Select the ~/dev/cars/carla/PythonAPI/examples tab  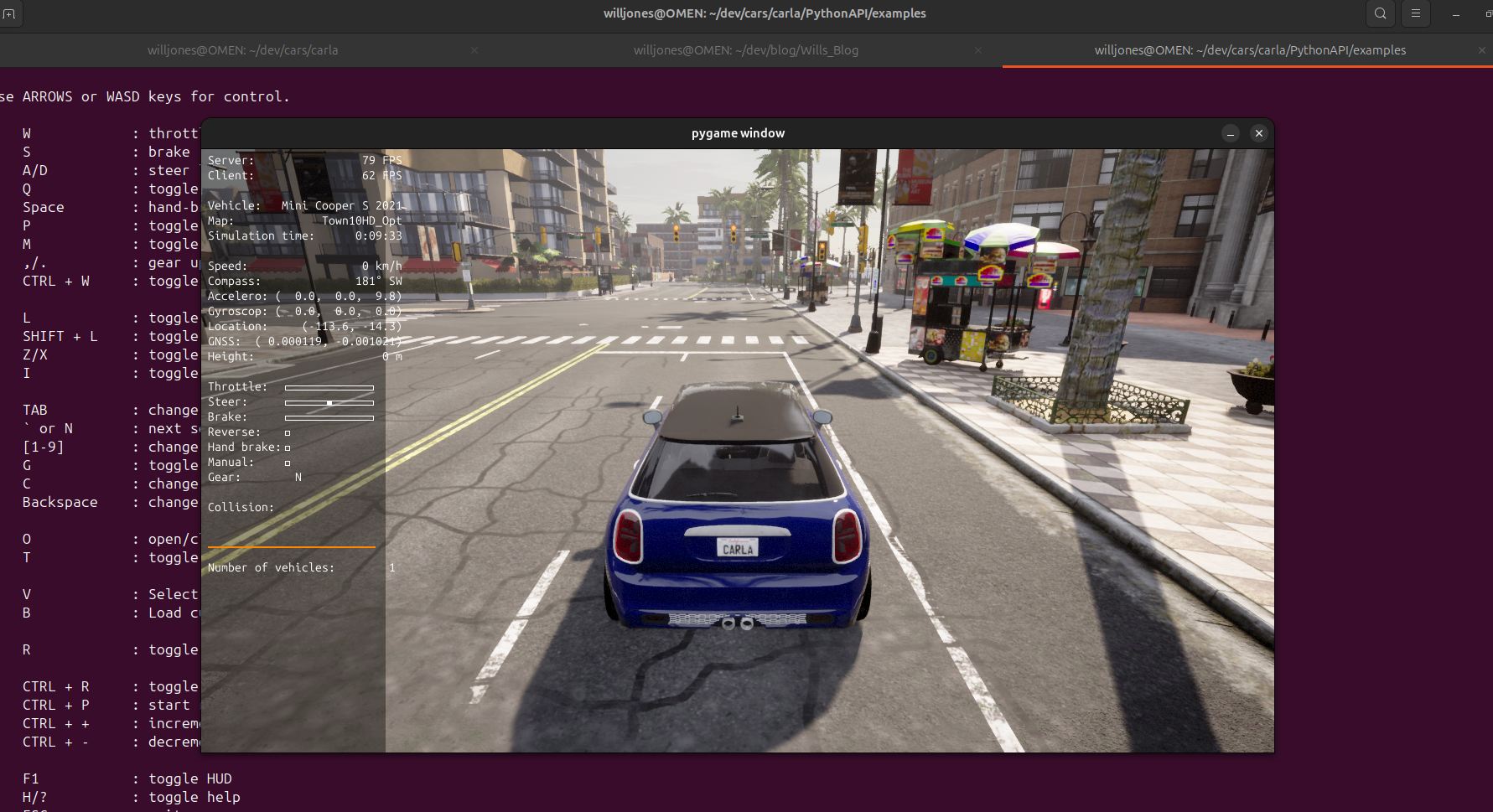1250,50
